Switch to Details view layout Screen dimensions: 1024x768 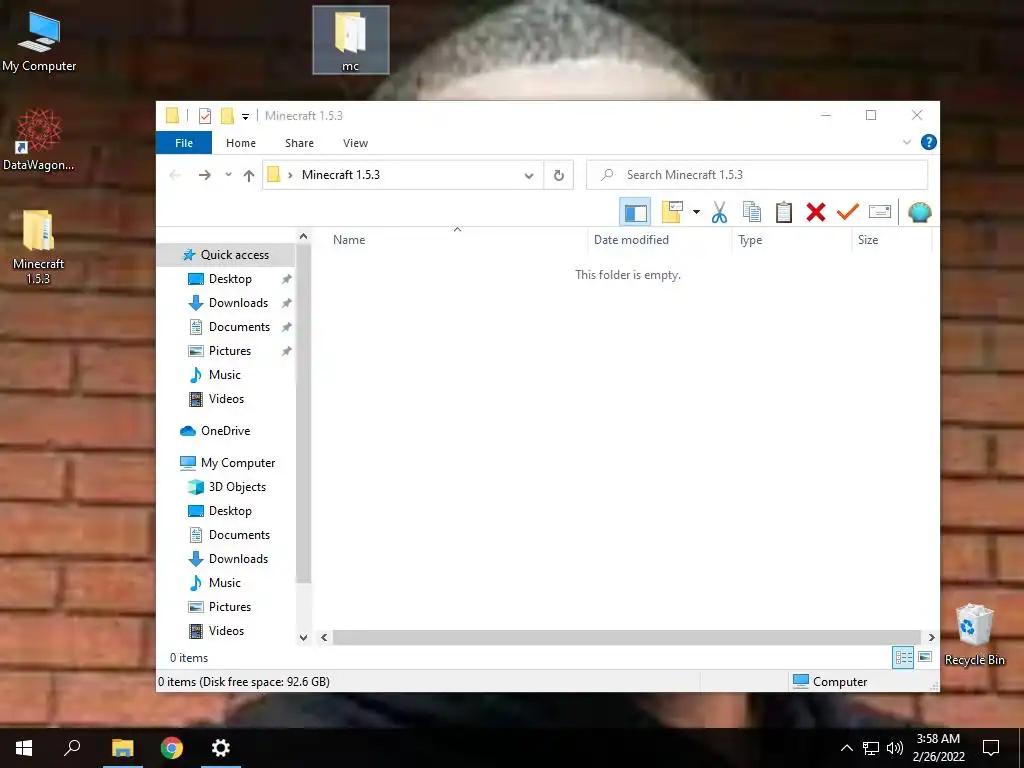[x=903, y=658]
